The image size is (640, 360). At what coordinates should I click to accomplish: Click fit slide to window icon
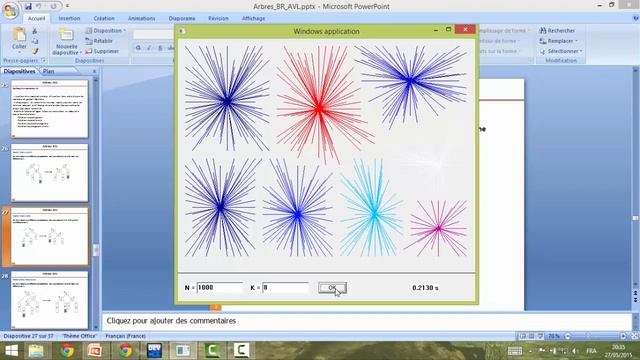pyautogui.click(x=635, y=336)
